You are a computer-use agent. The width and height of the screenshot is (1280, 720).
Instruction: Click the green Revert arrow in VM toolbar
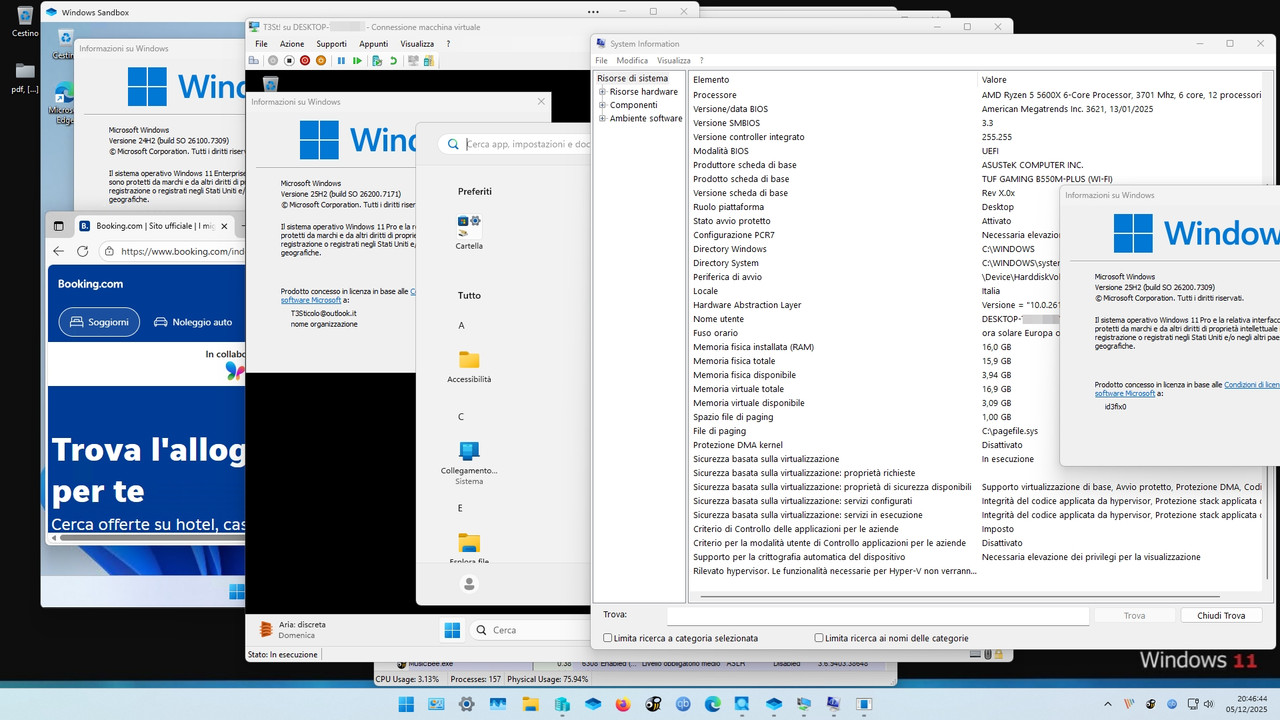coord(393,61)
